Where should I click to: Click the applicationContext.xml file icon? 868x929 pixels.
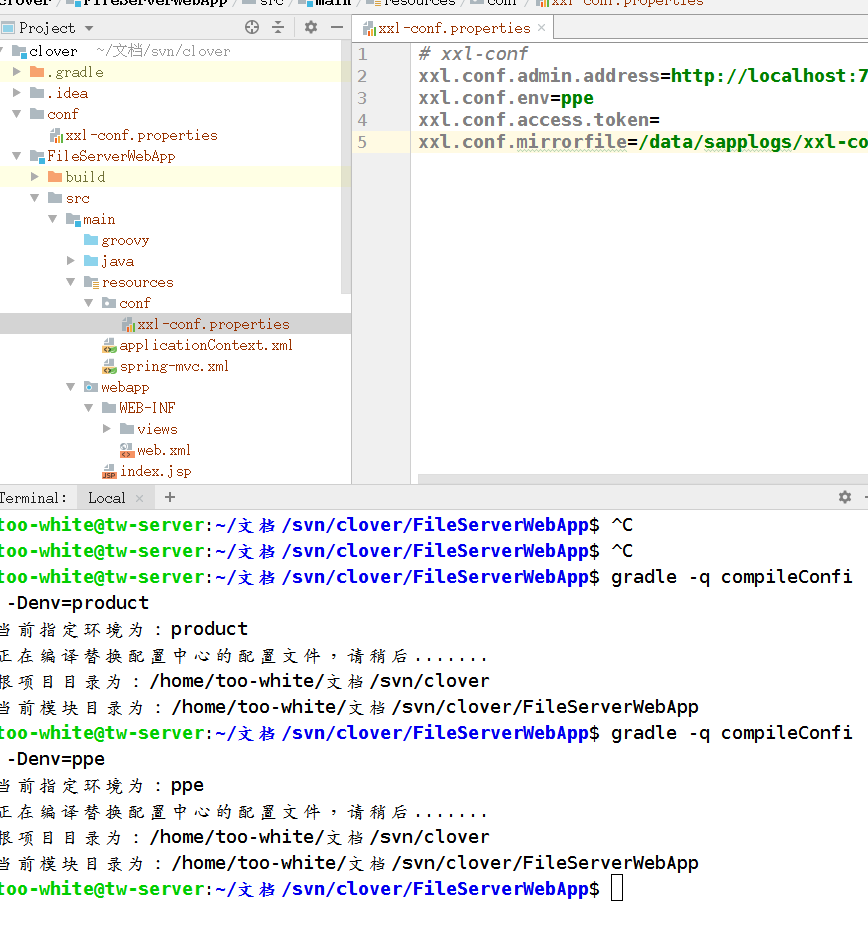click(x=109, y=345)
